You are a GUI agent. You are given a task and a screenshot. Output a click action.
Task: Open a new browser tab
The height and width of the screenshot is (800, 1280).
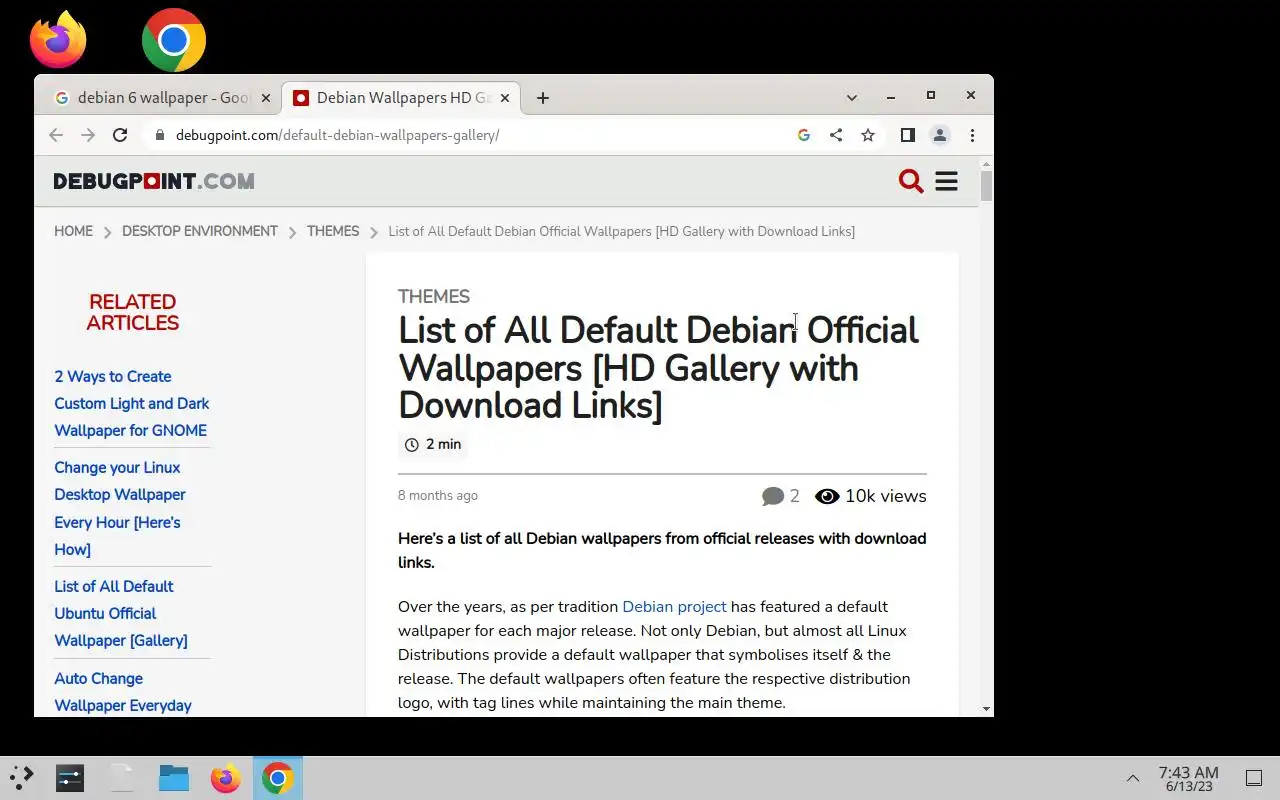(x=542, y=98)
